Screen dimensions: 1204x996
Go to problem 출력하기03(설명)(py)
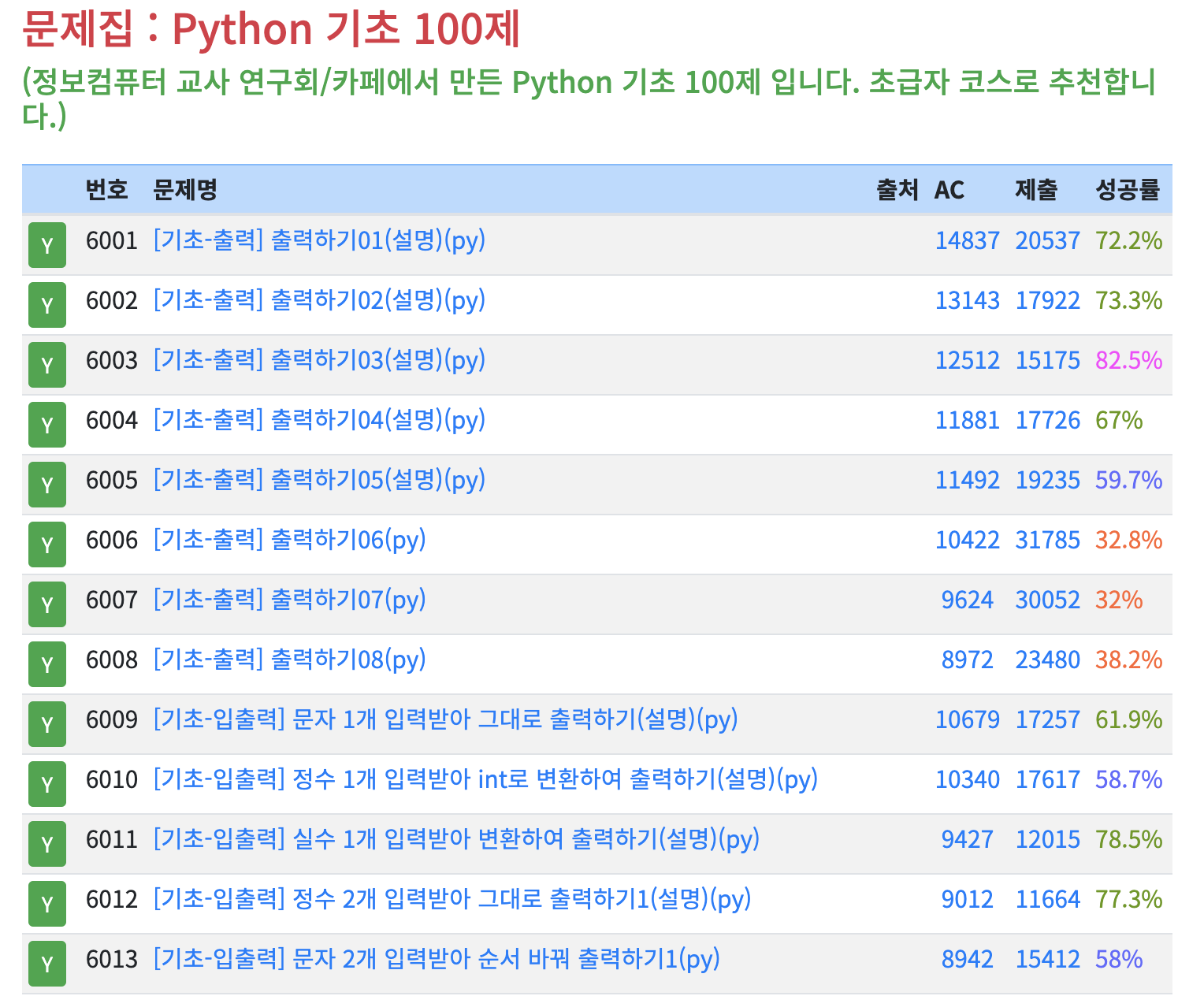pyautogui.click(x=319, y=360)
